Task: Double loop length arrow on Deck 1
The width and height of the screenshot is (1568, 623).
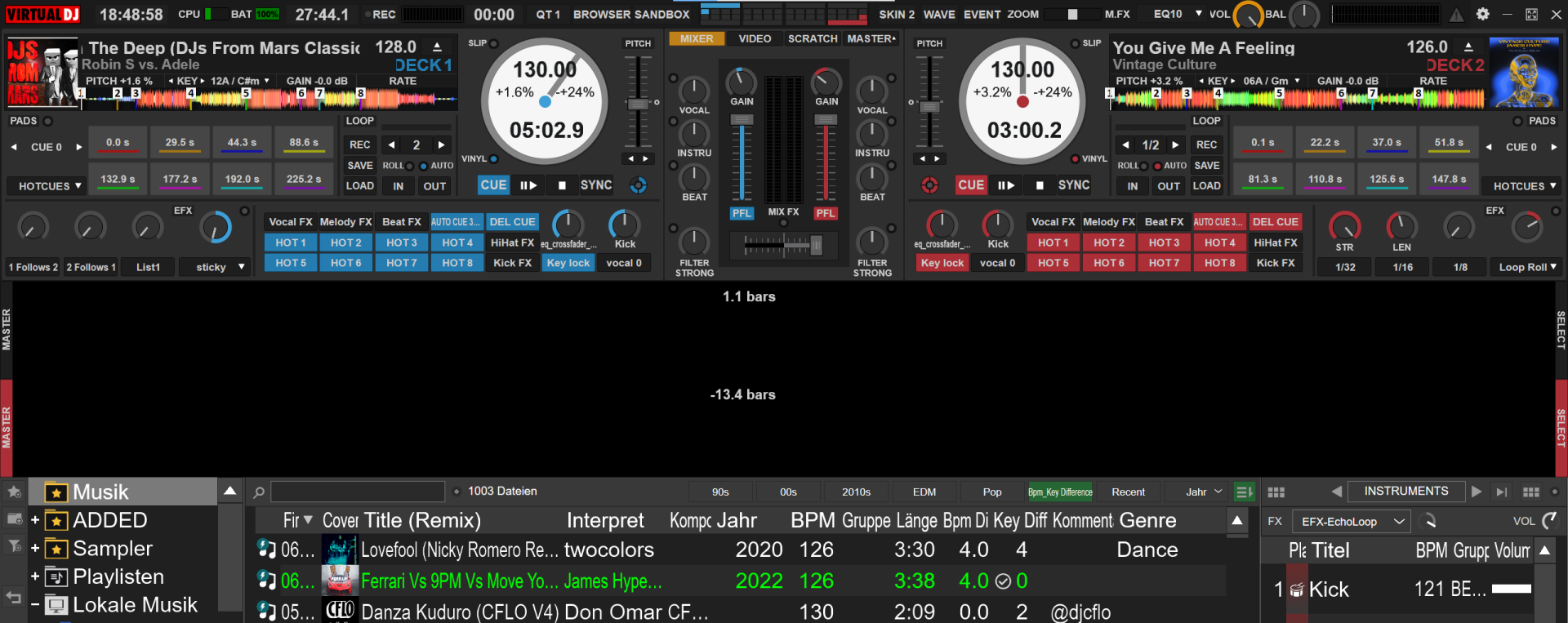Action: coord(441,145)
